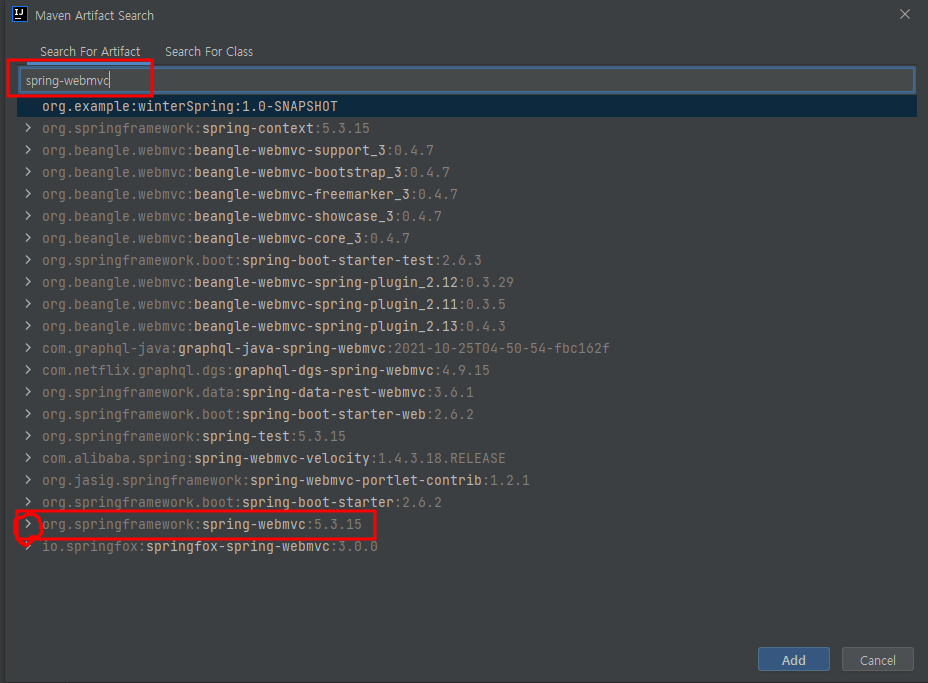Close the Maven Artifact Search dialog
Image resolution: width=928 pixels, height=683 pixels.
904,14
